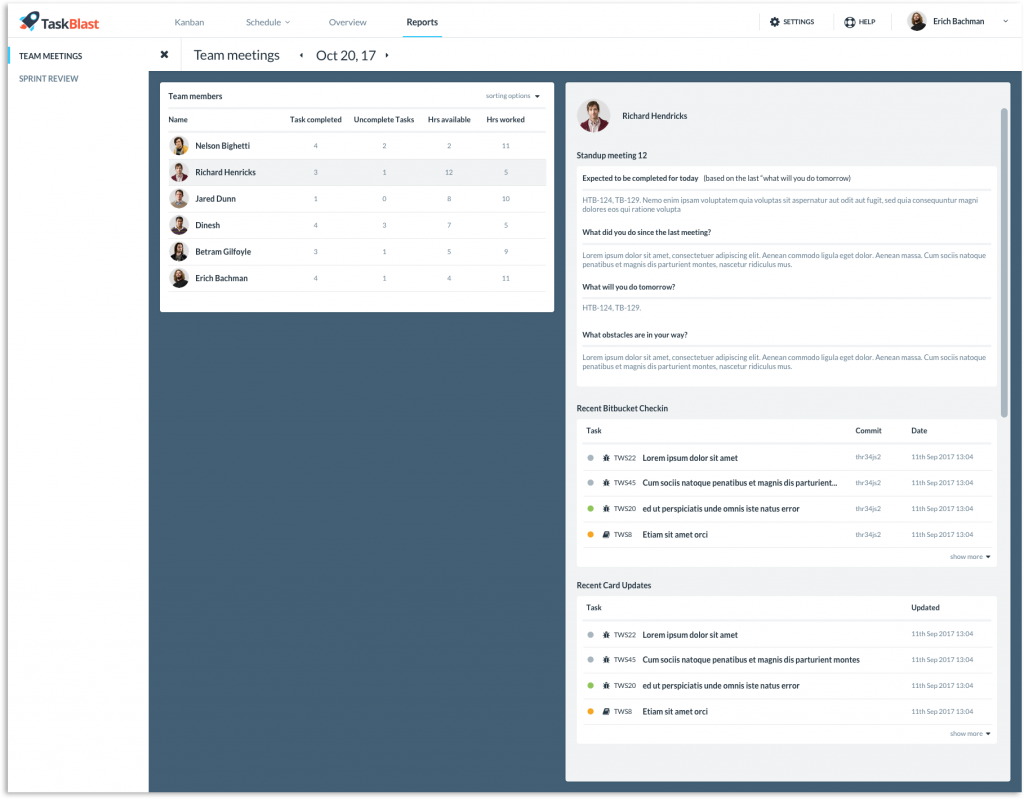This screenshot has height=799, width=1024.
Task: Click book icon of TWS8 in Card Updates
Action: point(606,711)
